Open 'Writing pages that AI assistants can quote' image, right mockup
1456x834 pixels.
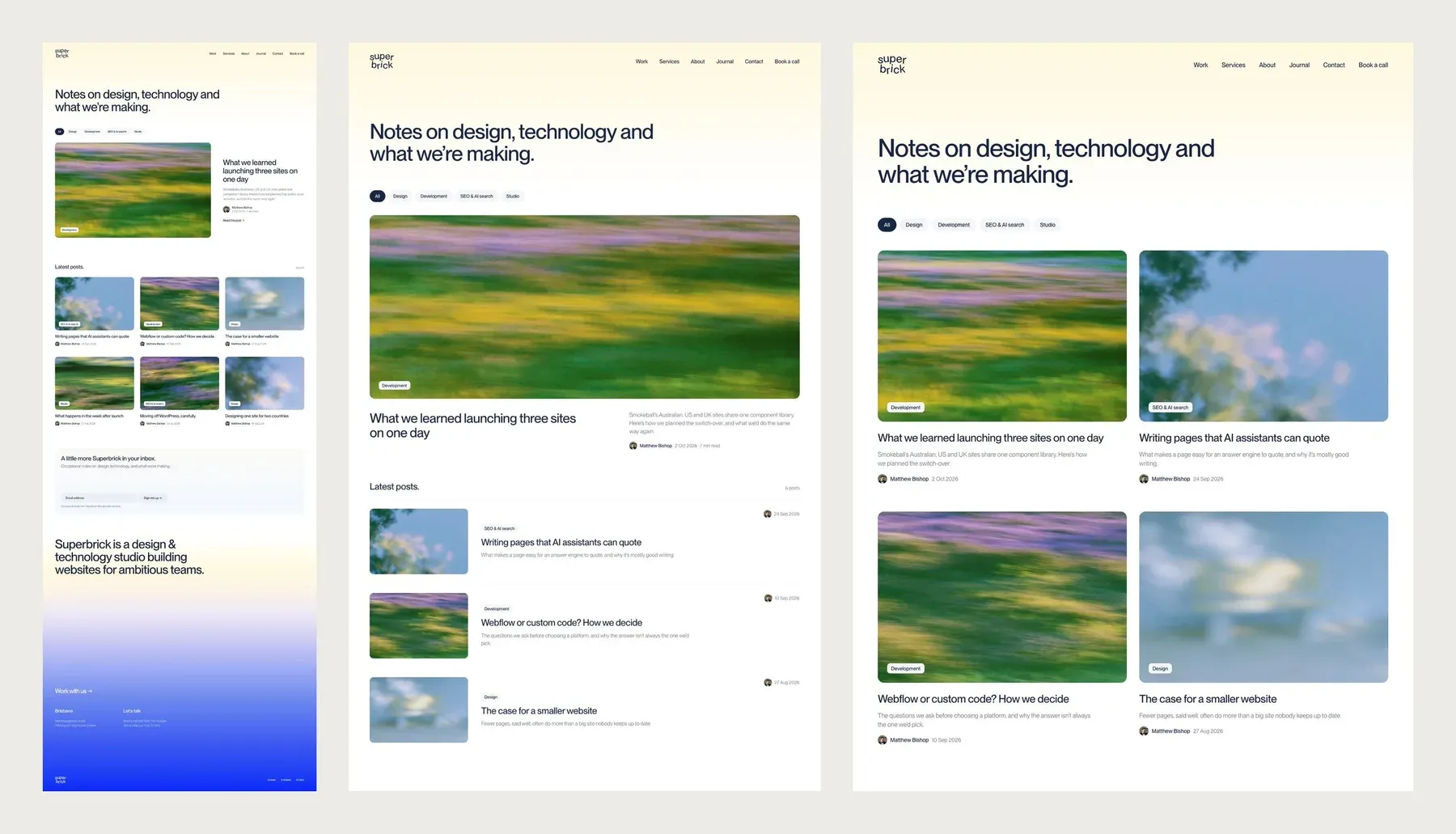tap(1263, 336)
